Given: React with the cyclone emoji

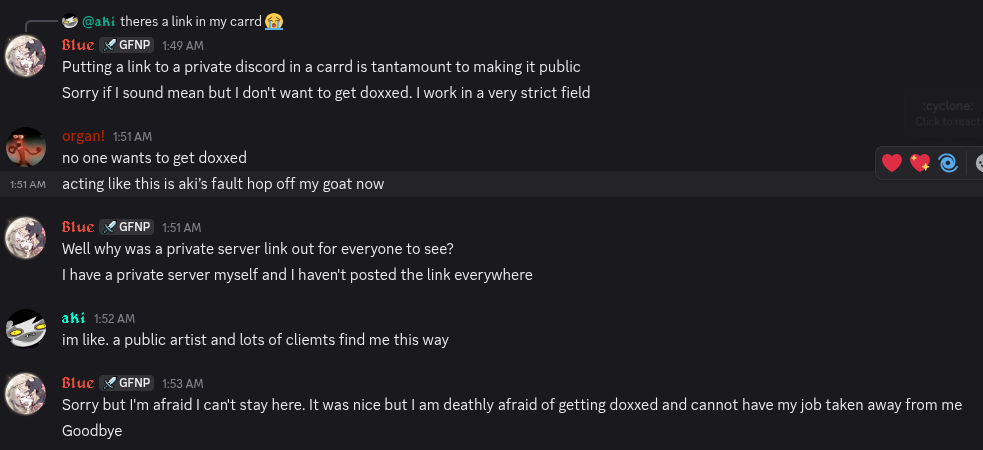Looking at the screenshot, I should (948, 163).
